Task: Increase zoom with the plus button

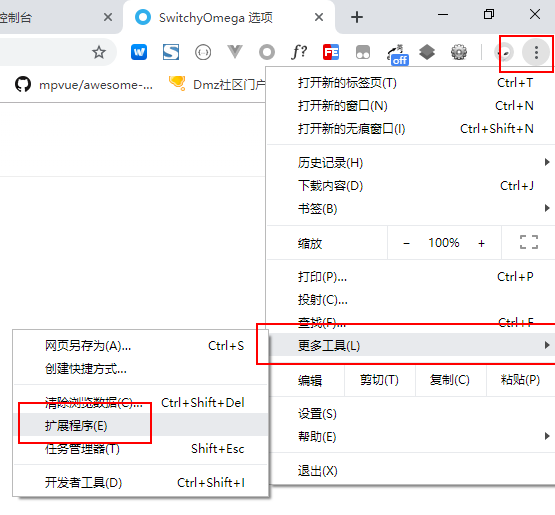Action: tap(481, 243)
